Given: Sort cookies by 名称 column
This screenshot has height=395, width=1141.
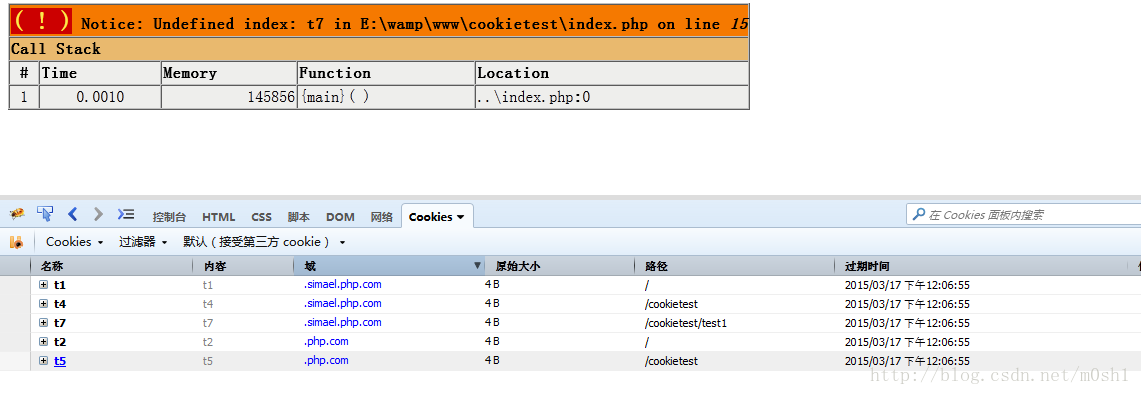Looking at the screenshot, I should [x=111, y=266].
